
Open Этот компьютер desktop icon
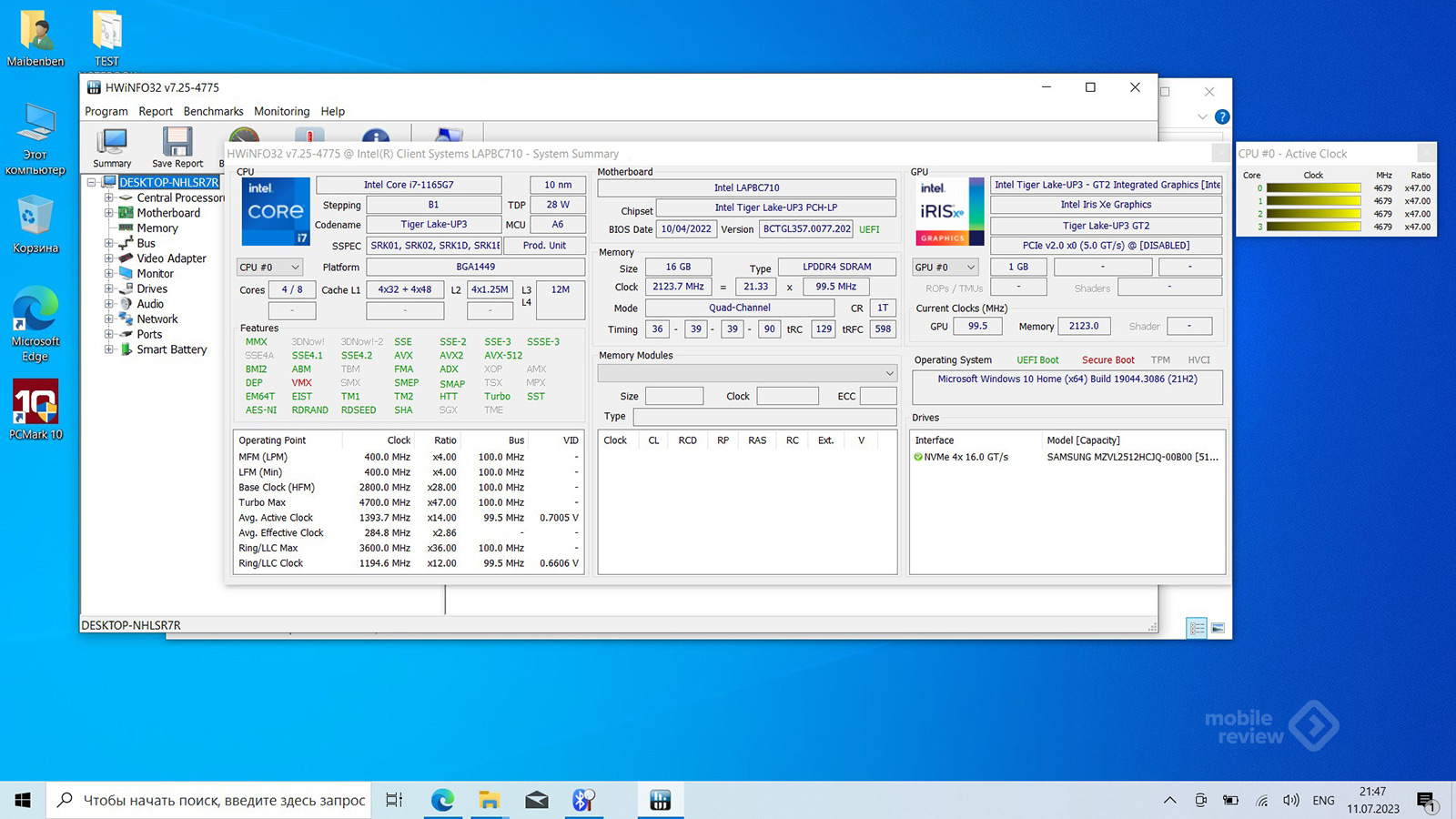35,139
